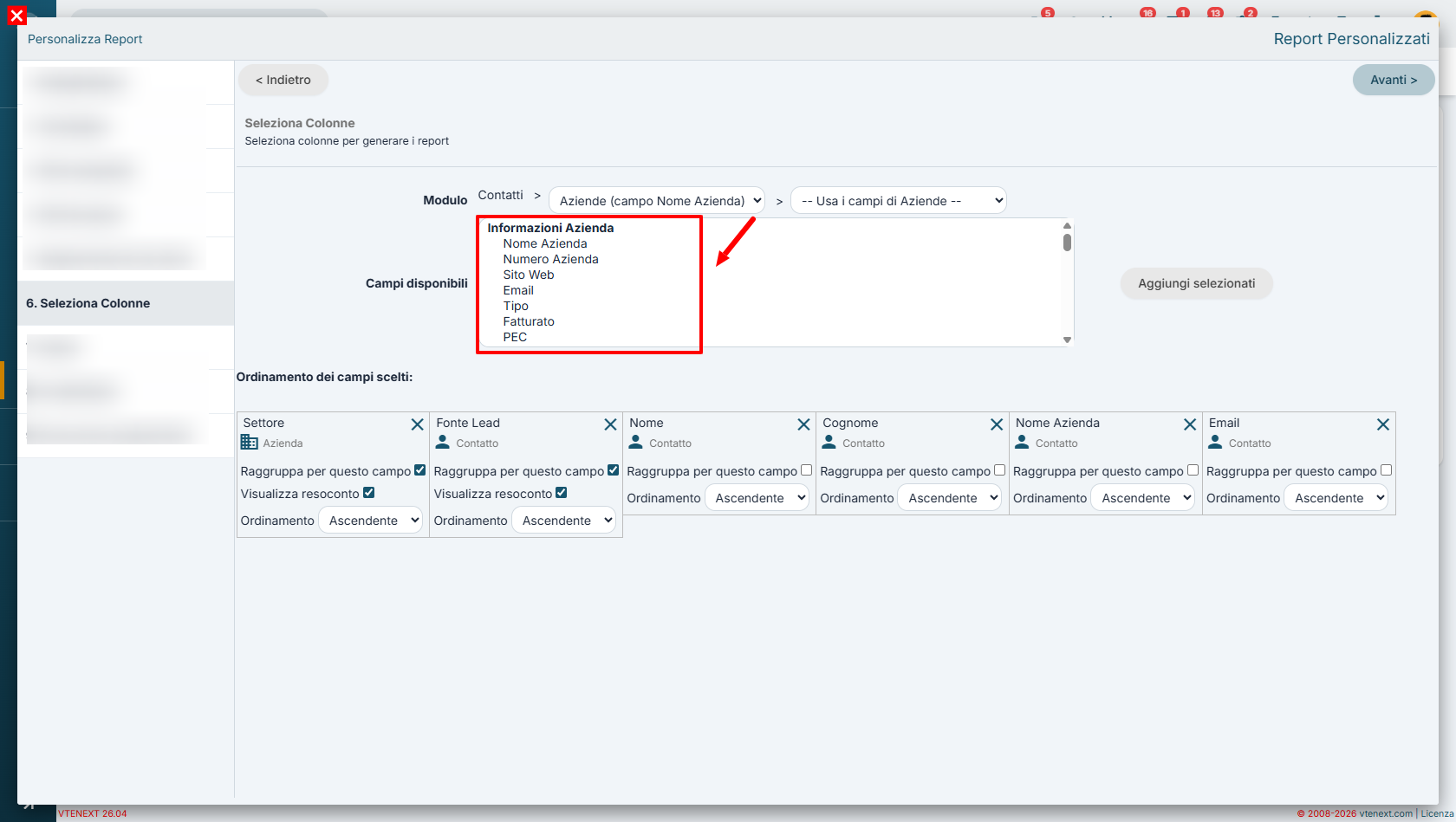Viewport: 1456px width, 822px height.
Task: Click the available fields scrollbar thumb
Action: [1067, 243]
